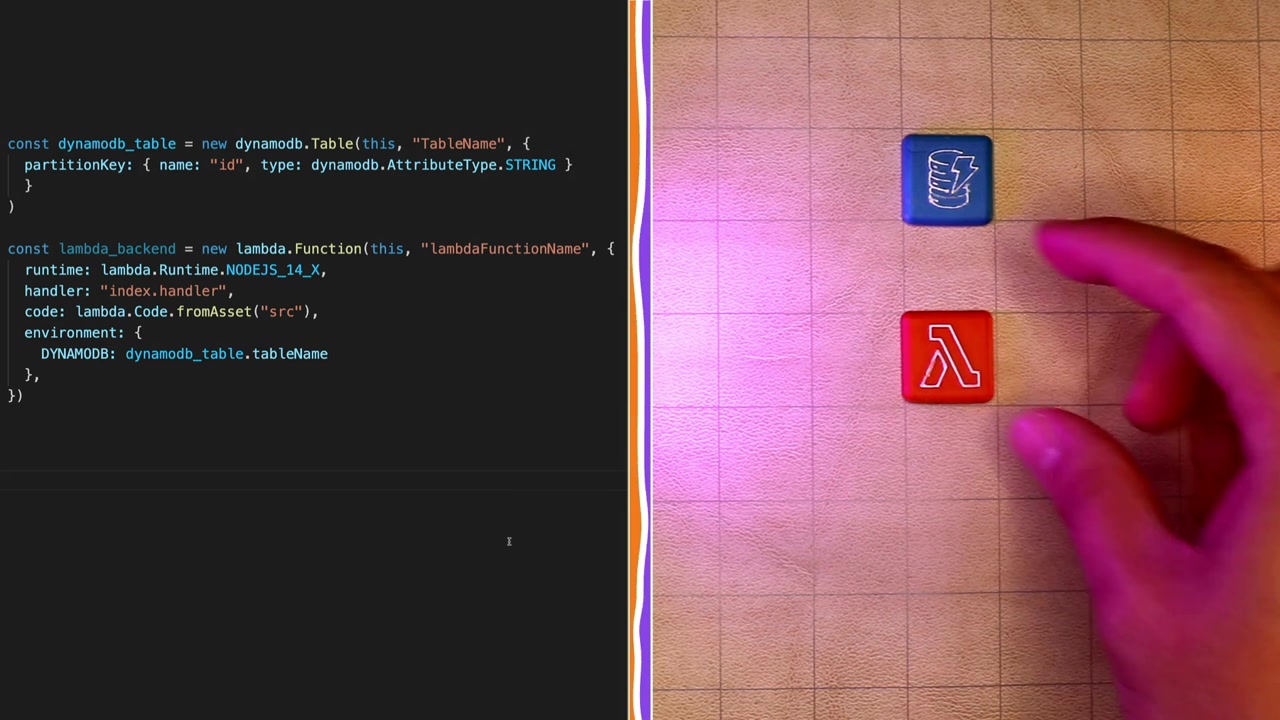Click the "src" string argument

click(x=281, y=312)
